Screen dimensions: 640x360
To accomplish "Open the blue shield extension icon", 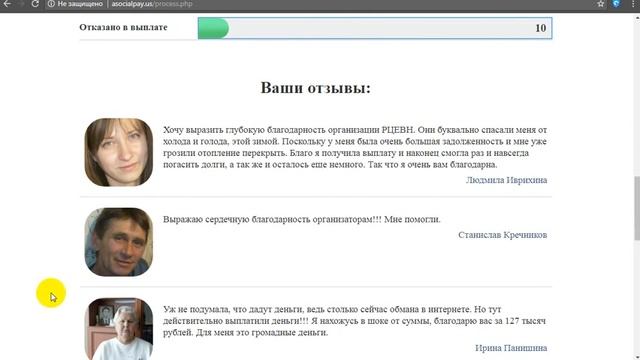I will coord(616,4).
